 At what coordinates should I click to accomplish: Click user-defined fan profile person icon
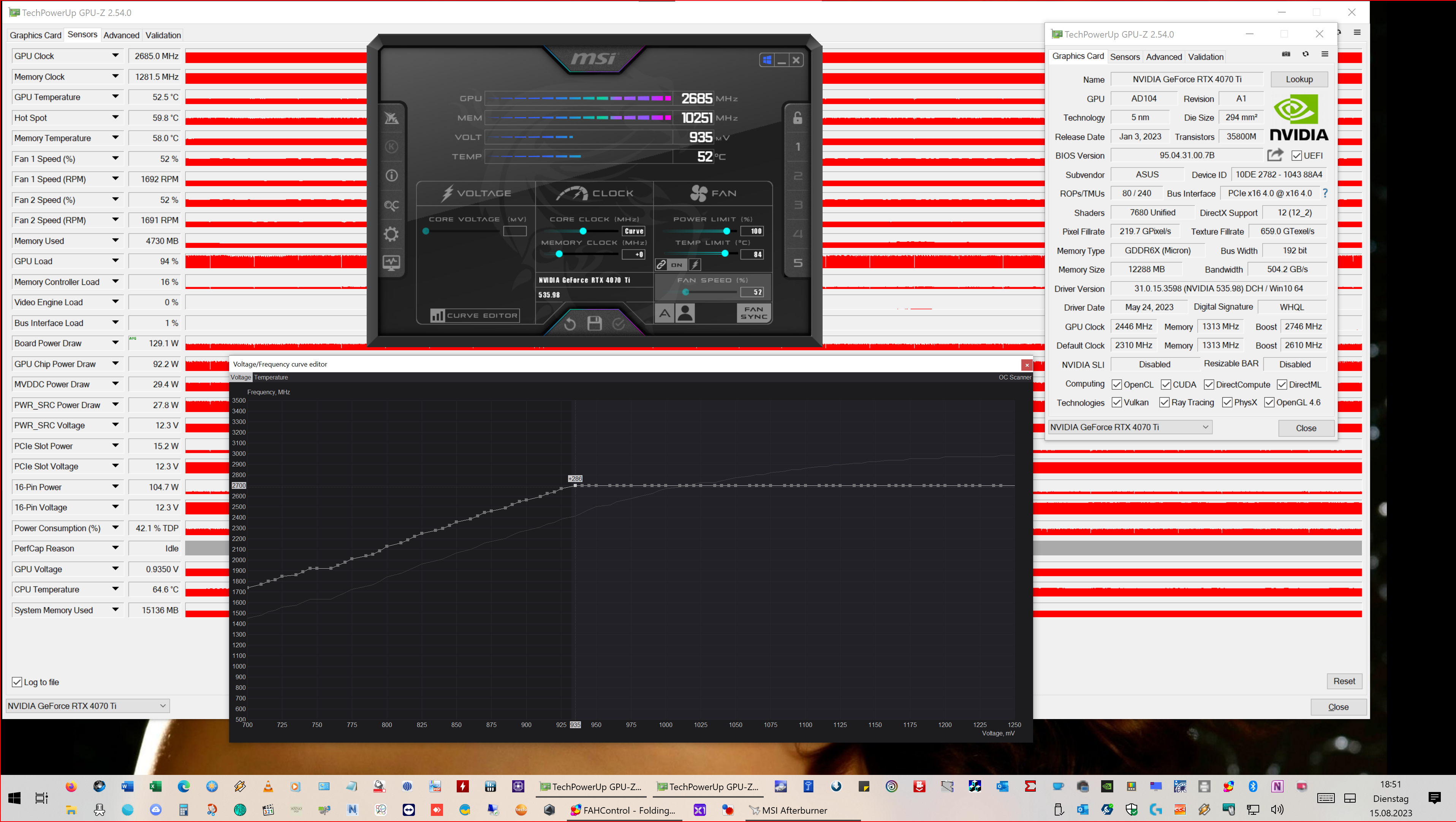[685, 313]
